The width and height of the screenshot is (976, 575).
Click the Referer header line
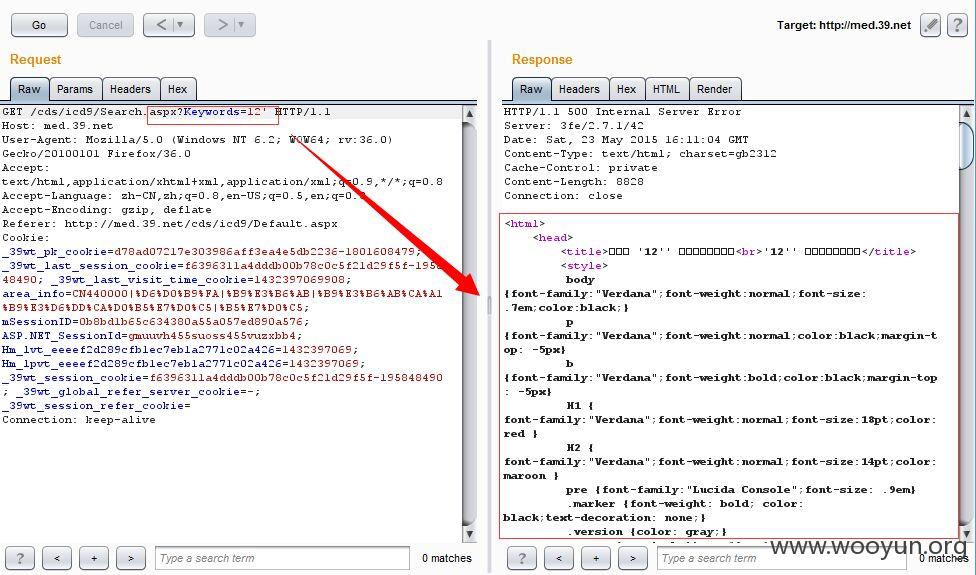coord(170,223)
